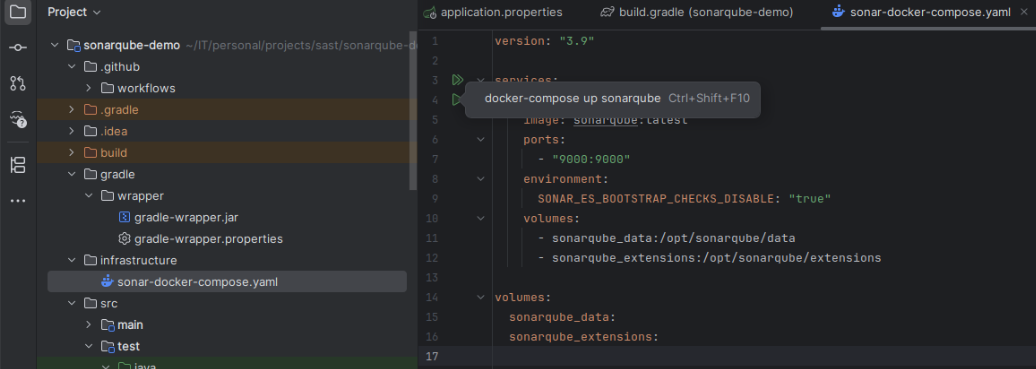Screen dimensions: 1036x369
Task: Click the orange build folder icon
Action: pyautogui.click(x=91, y=153)
